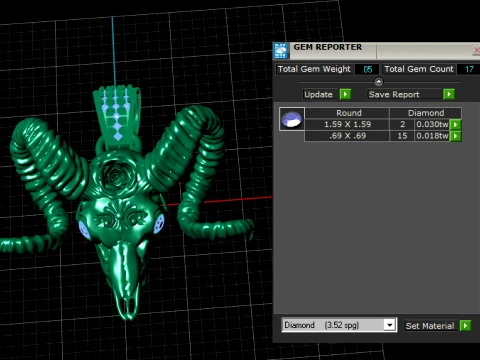Click the Gem Reporter panel icon
This screenshot has height=360, width=480.
(x=281, y=51)
